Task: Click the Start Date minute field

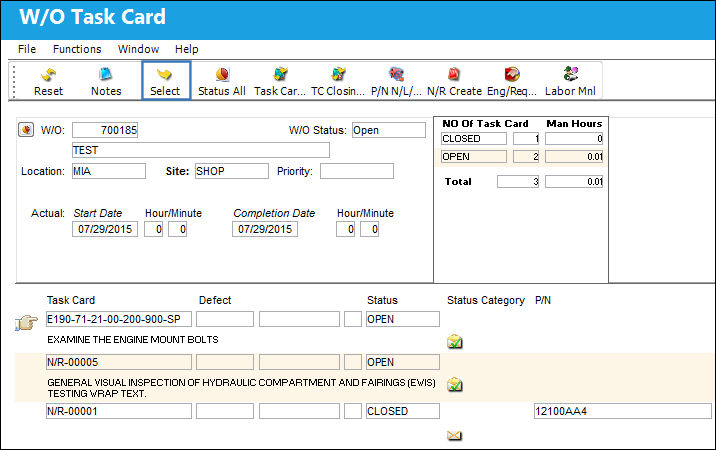Action: coord(178,229)
